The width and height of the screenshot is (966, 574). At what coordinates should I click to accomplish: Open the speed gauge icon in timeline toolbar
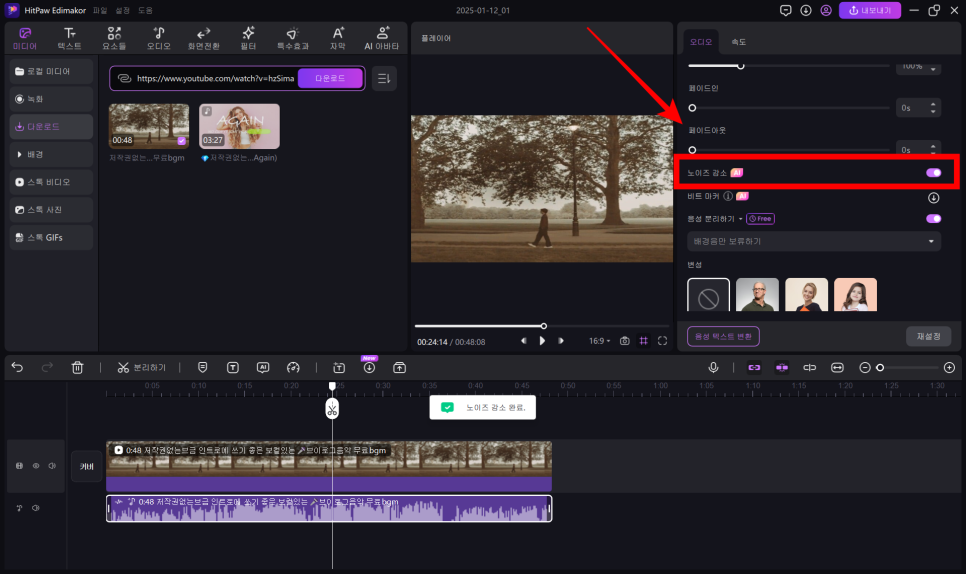coord(293,368)
